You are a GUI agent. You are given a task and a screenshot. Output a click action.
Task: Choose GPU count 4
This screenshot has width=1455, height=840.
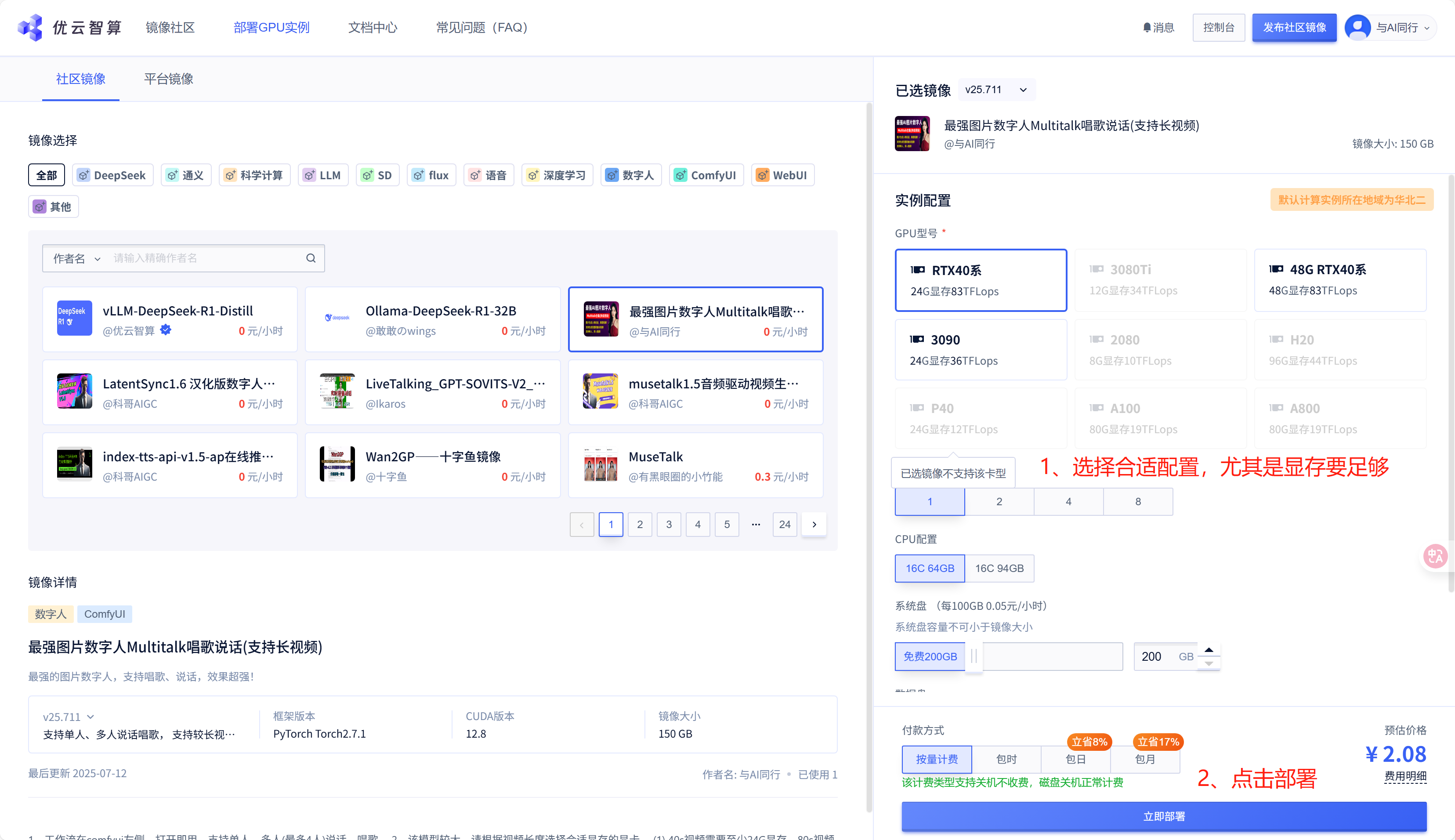1068,501
